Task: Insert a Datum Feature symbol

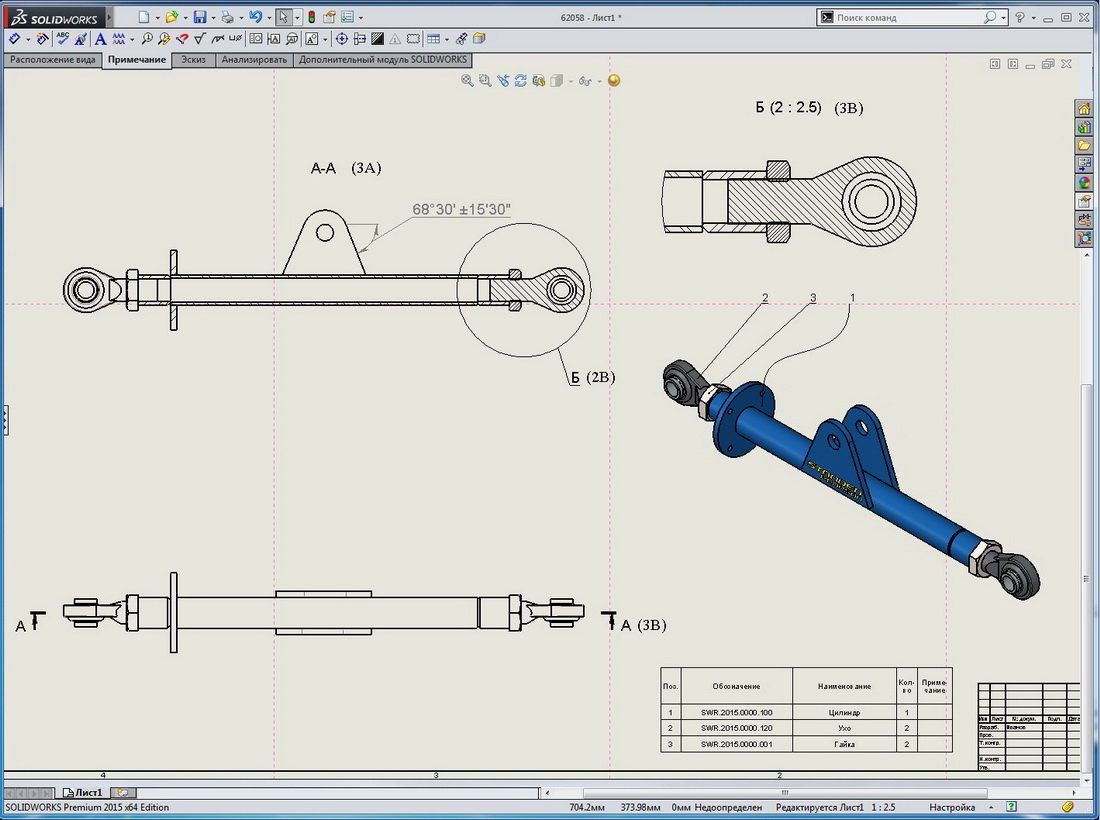Action: [274, 39]
